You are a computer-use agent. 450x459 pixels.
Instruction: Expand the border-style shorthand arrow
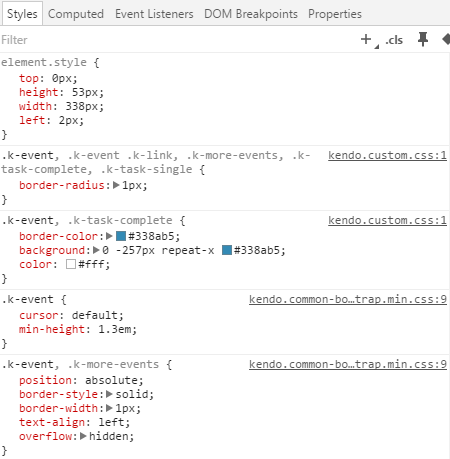[109, 394]
